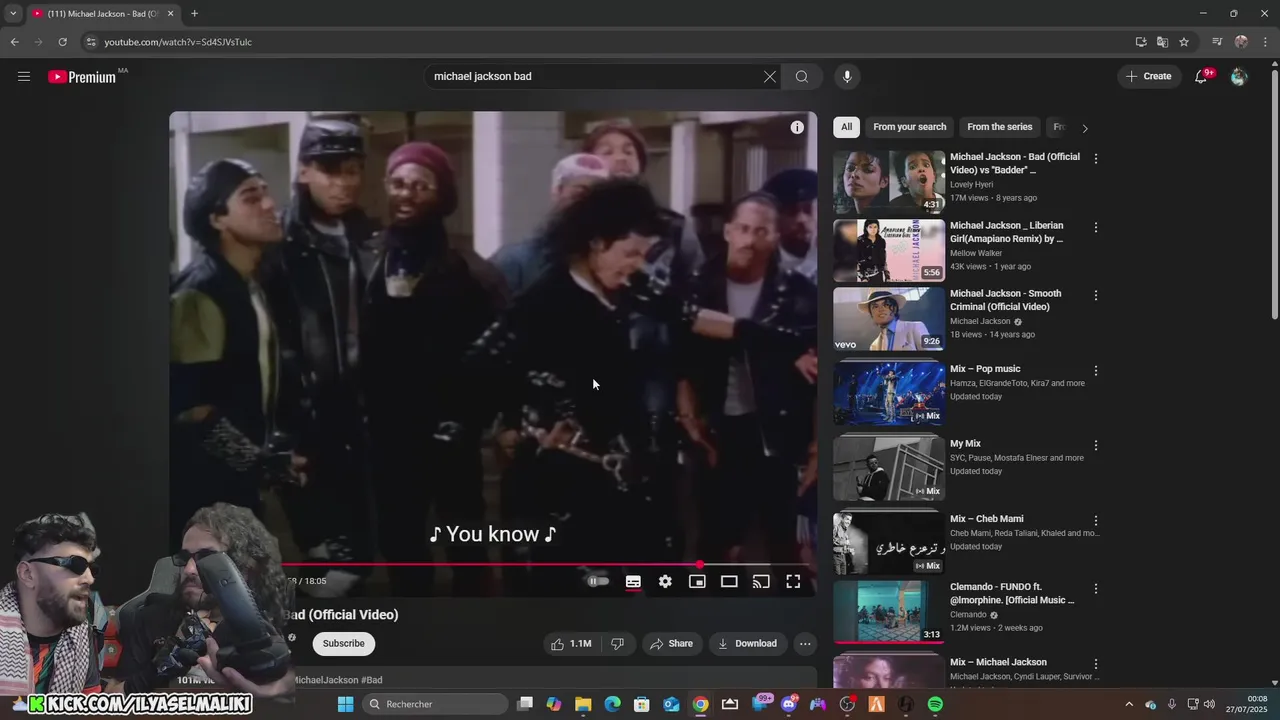1280x720 pixels.
Task: Open options for Liberian Girl remix
Action: (1096, 228)
